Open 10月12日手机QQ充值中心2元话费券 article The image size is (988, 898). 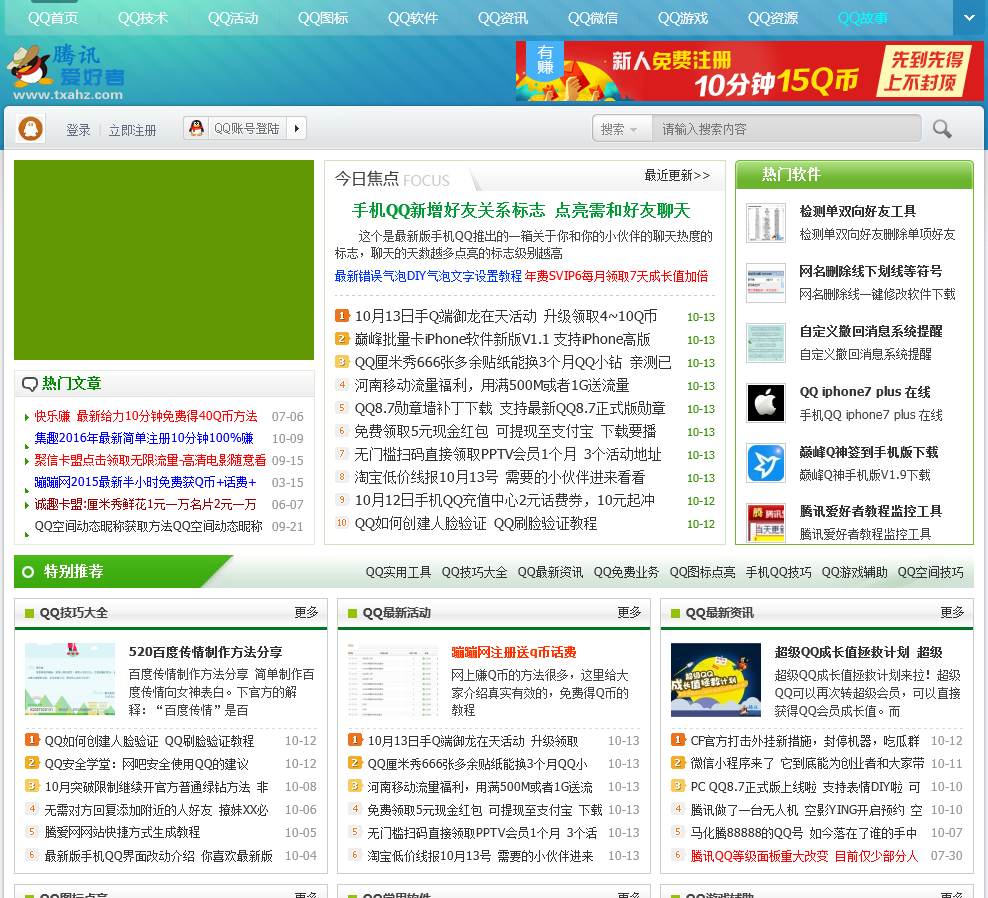click(504, 500)
